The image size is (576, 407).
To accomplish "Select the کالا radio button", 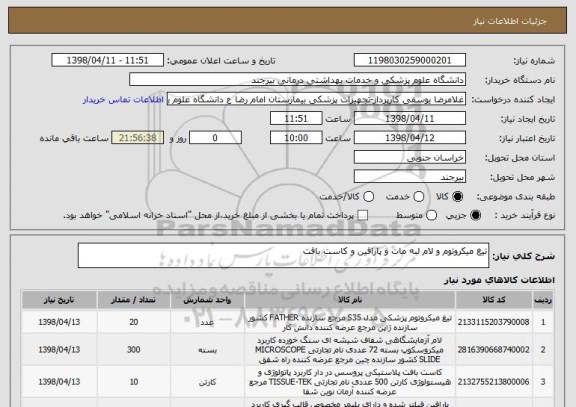I will [x=457, y=197].
